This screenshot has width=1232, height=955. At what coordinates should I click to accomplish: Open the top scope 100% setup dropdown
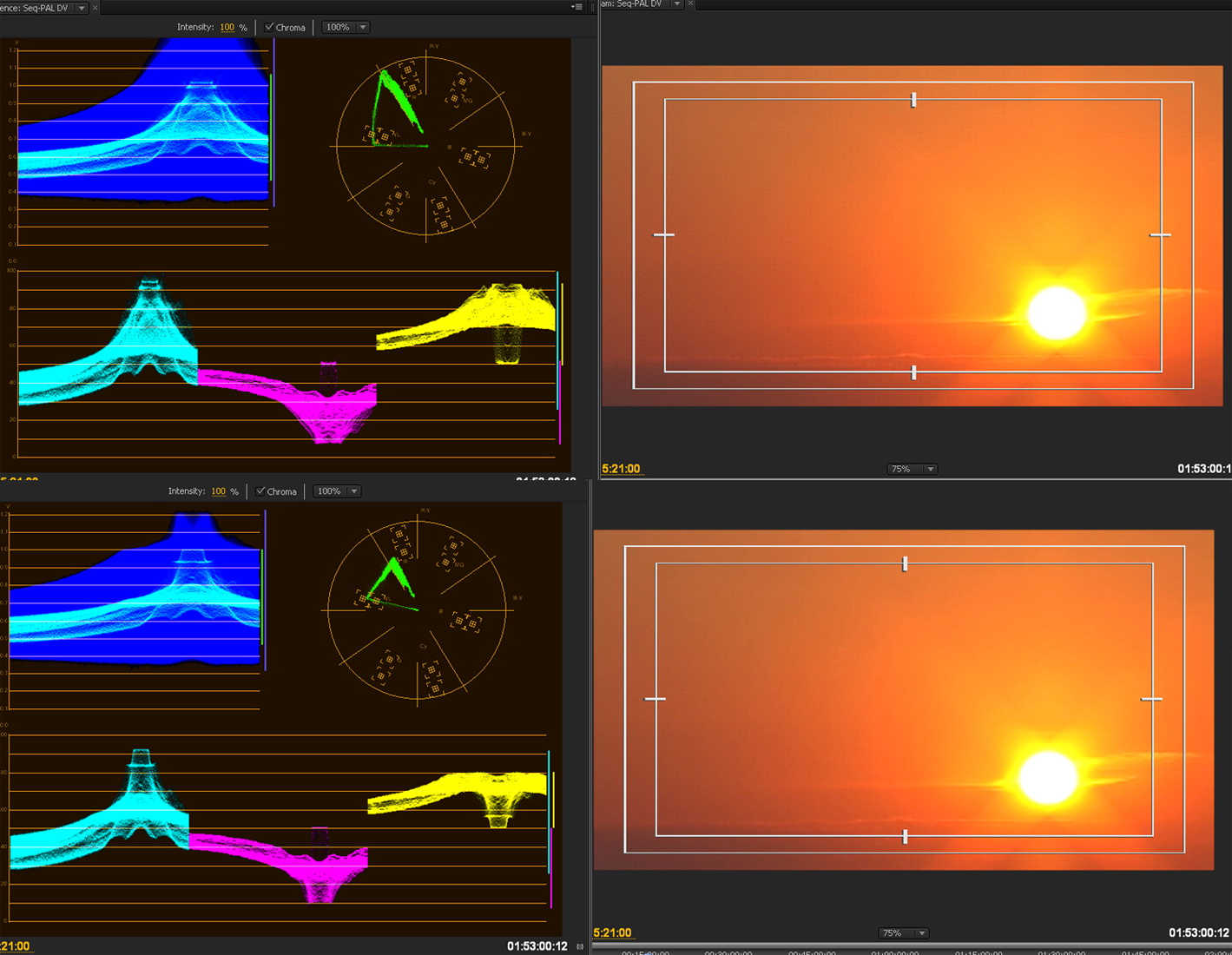click(x=362, y=28)
